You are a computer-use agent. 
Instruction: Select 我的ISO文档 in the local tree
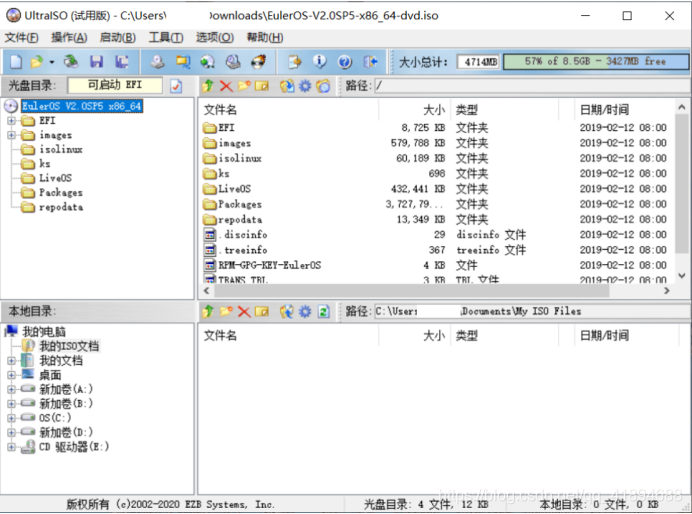pyautogui.click(x=69, y=346)
